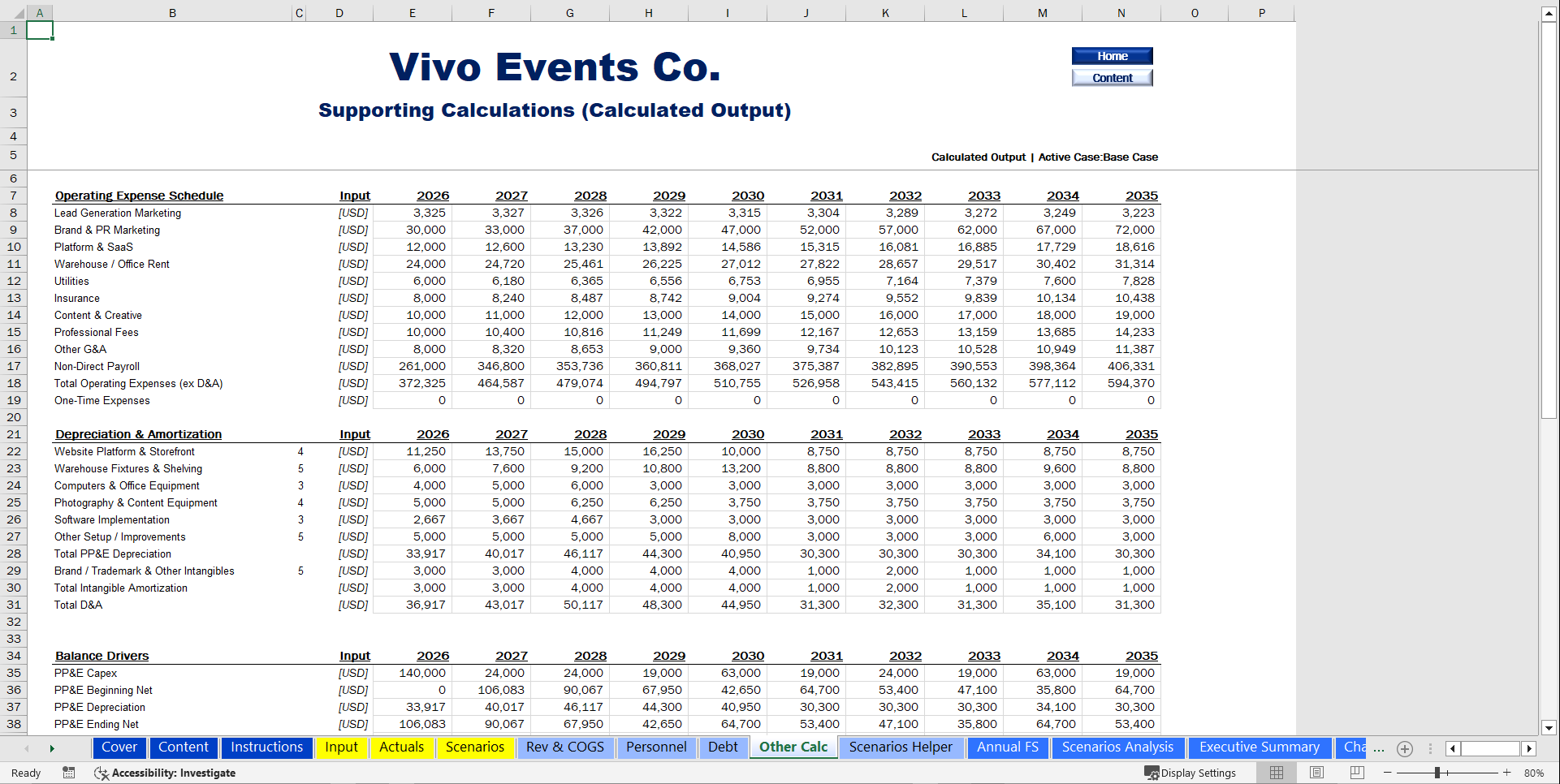Viewport: 1560px width, 784px height.
Task: Select column N by its header
Action: 1121,12
